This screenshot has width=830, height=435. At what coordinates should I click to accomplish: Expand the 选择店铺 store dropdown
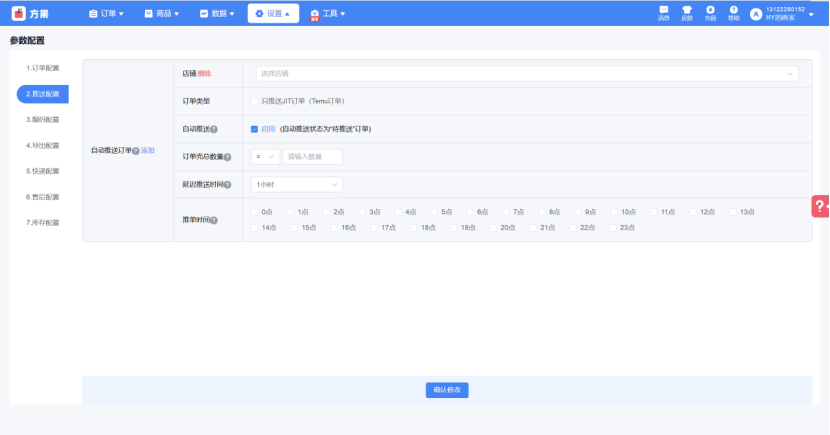pos(525,73)
